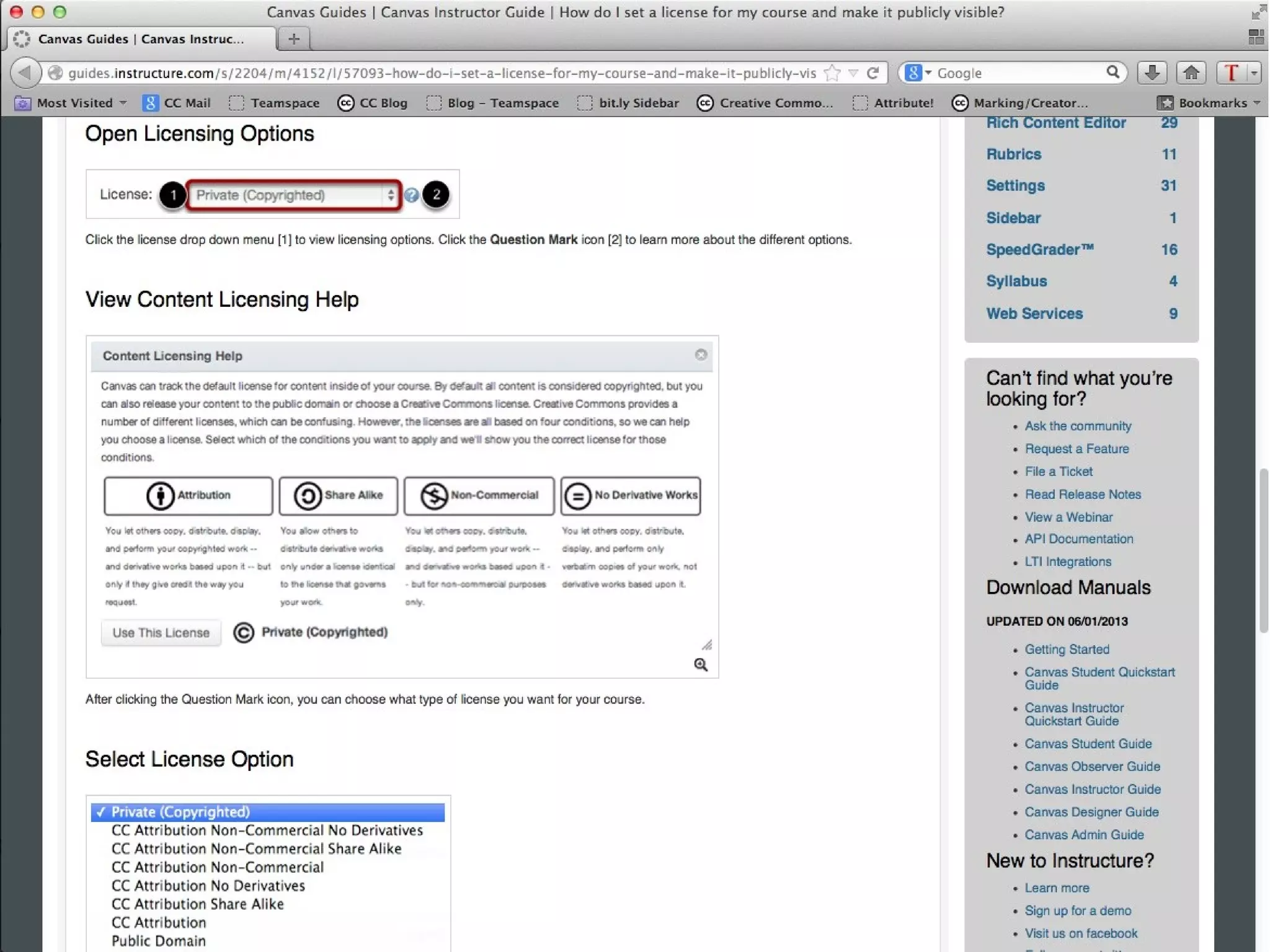Zoom image with magnifier icon
Image resolution: width=1270 pixels, height=952 pixels.
tap(701, 664)
